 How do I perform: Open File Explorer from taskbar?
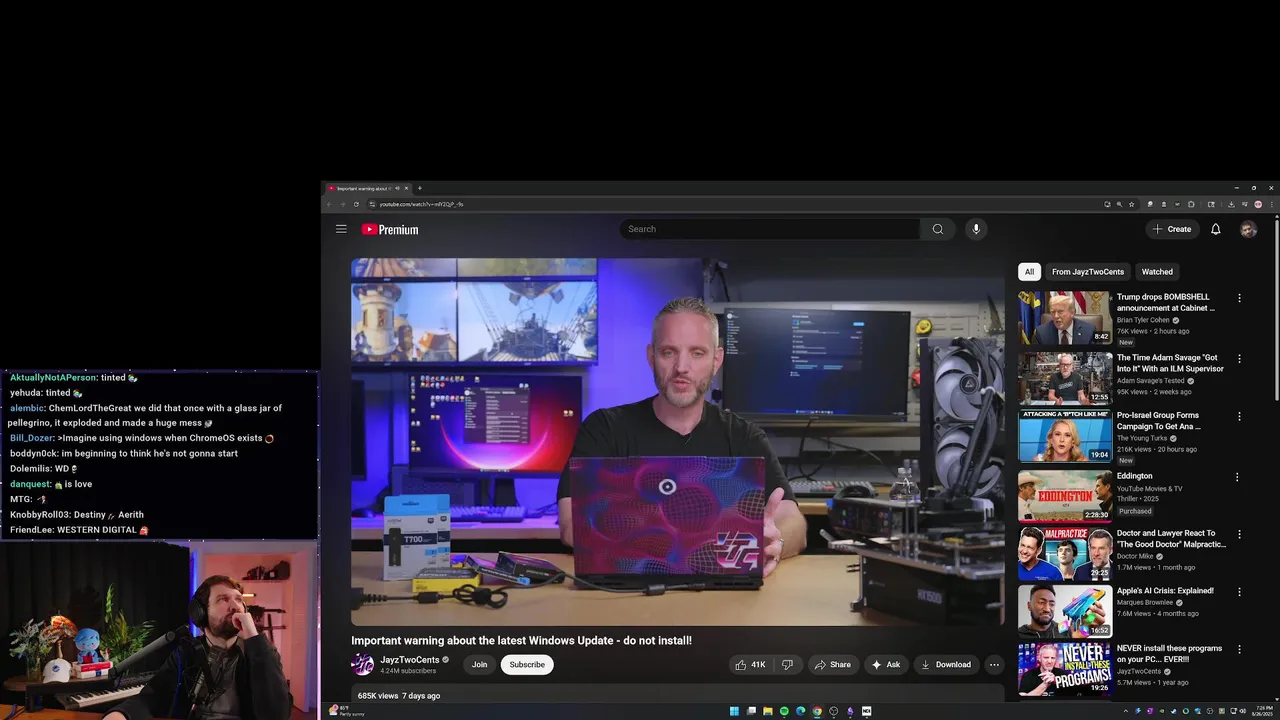pyautogui.click(x=767, y=711)
